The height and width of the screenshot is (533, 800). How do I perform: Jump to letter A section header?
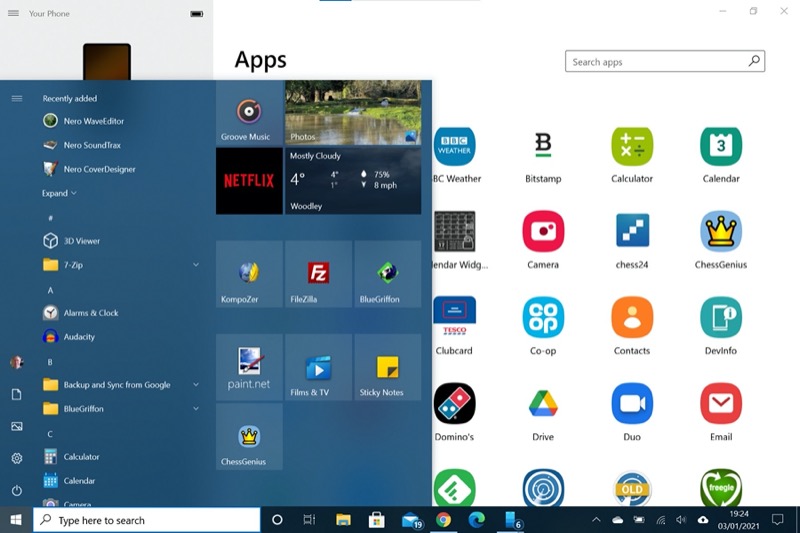pos(50,290)
